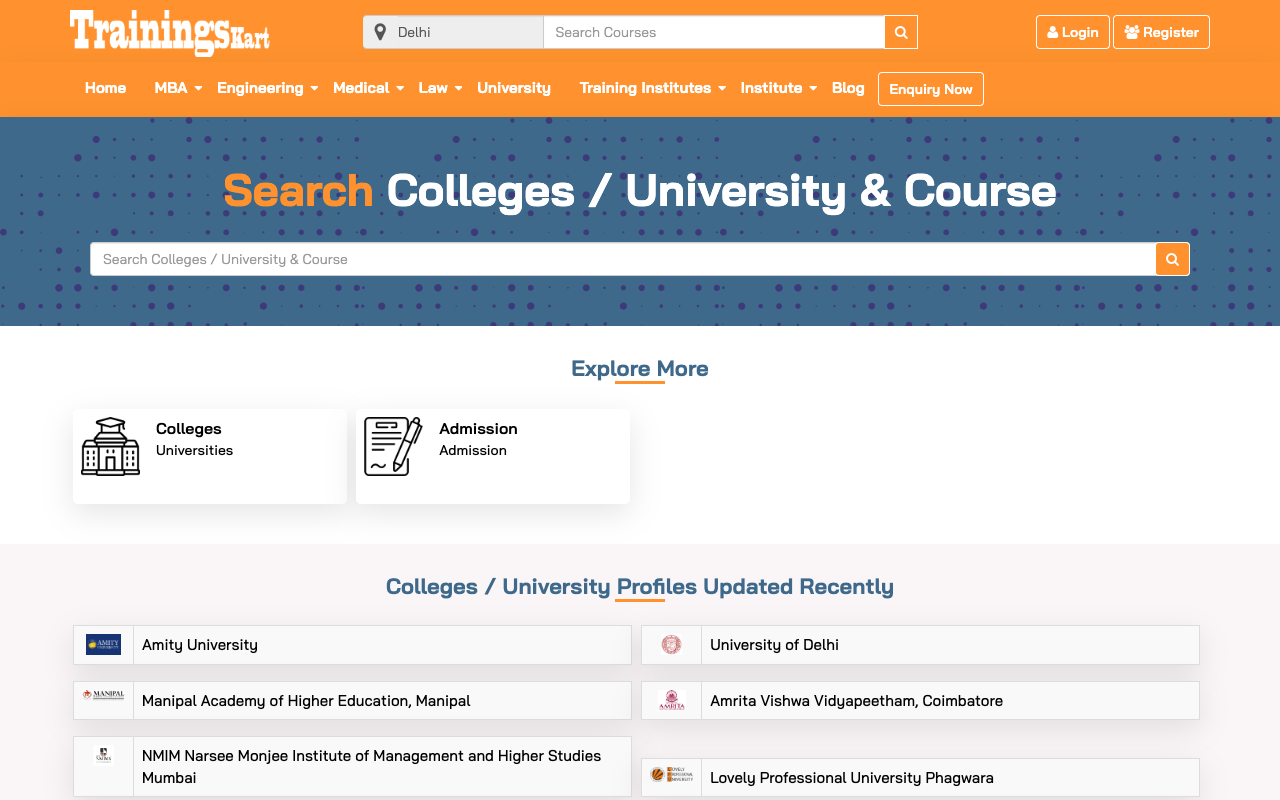This screenshot has height=800, width=1280.
Task: Open the Training Institutes menu
Action: 645,88
